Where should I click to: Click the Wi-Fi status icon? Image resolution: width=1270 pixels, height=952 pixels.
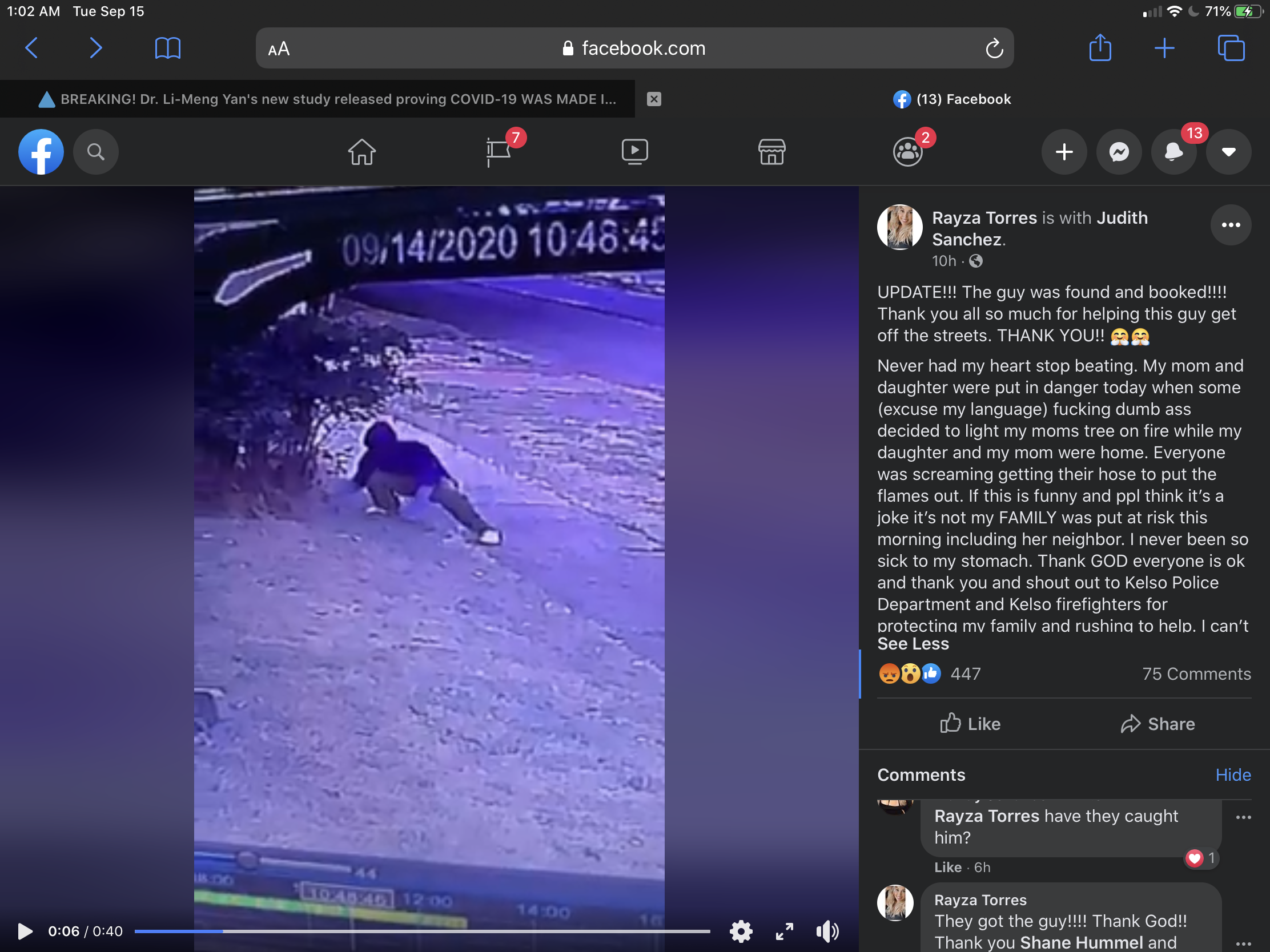(x=1175, y=11)
